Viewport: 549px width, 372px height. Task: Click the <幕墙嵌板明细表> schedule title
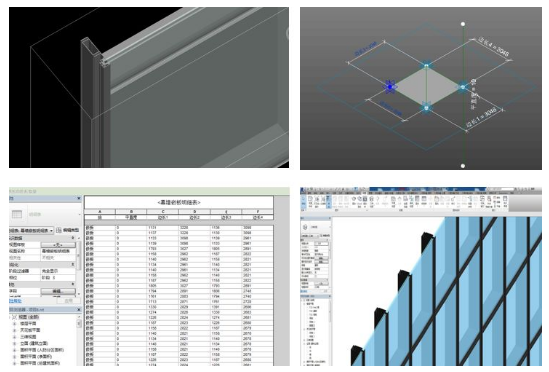(179, 202)
